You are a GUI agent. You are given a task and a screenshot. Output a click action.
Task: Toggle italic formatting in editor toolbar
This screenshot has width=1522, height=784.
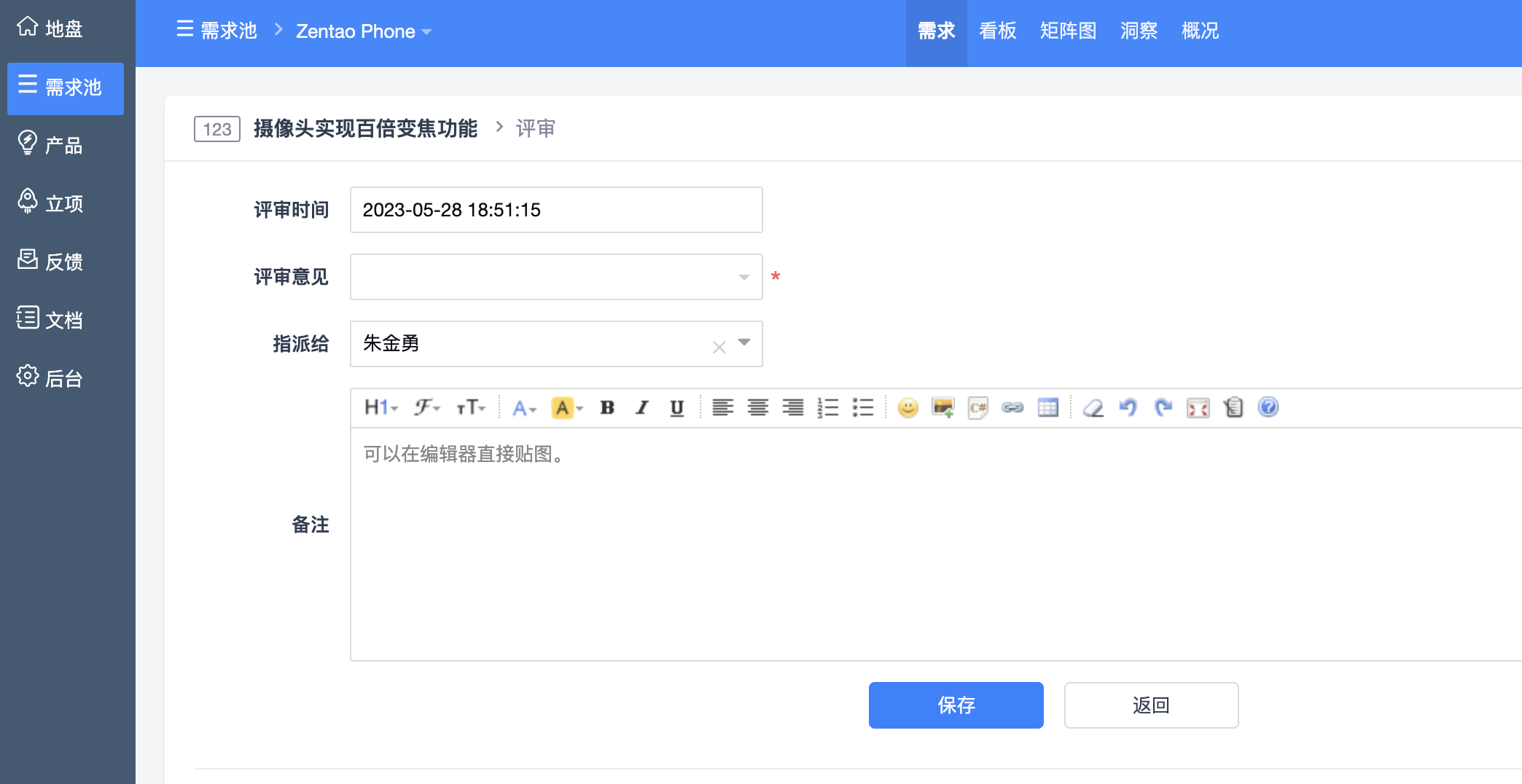[x=641, y=407]
